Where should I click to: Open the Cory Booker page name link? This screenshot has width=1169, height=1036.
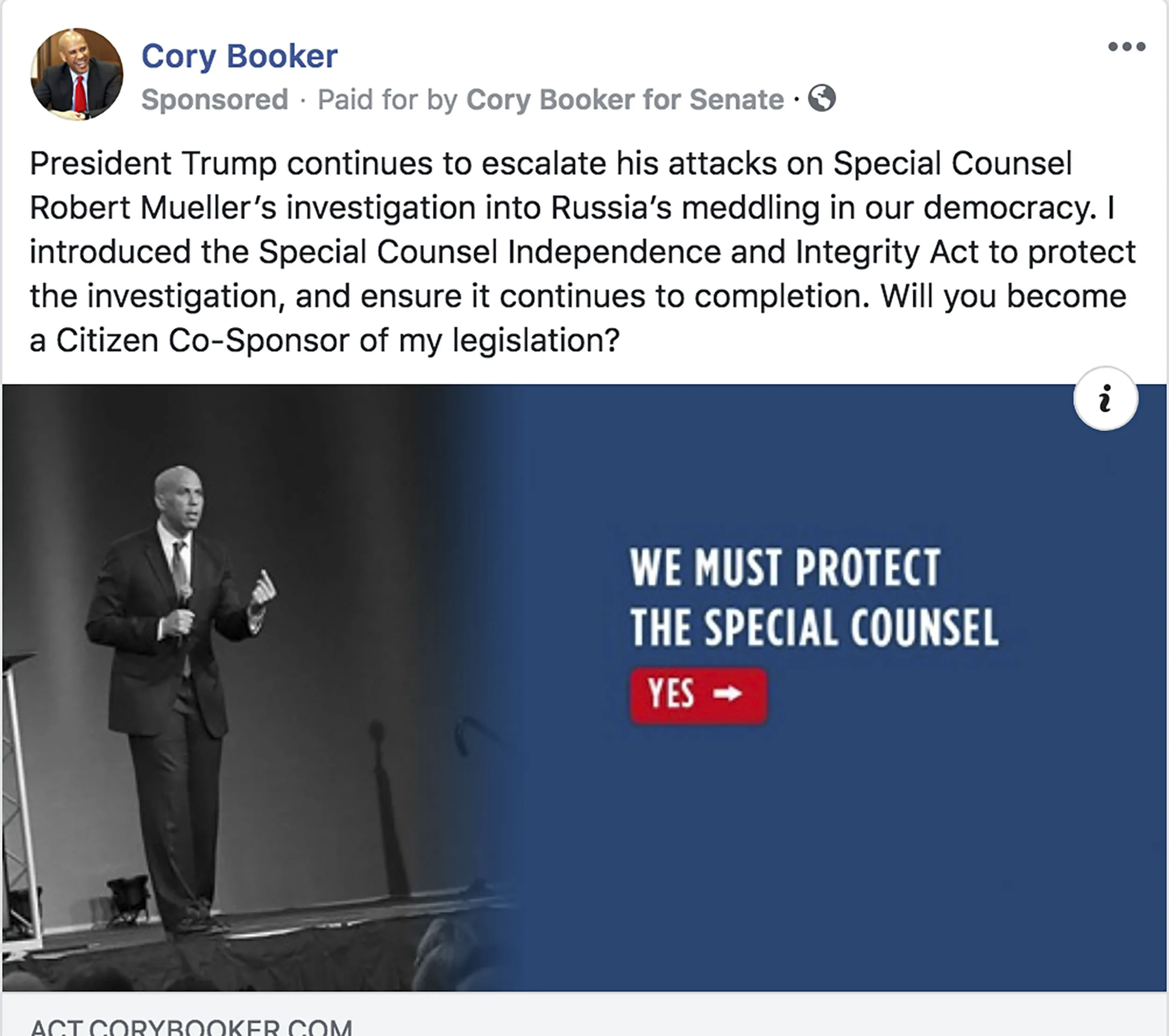click(x=239, y=56)
